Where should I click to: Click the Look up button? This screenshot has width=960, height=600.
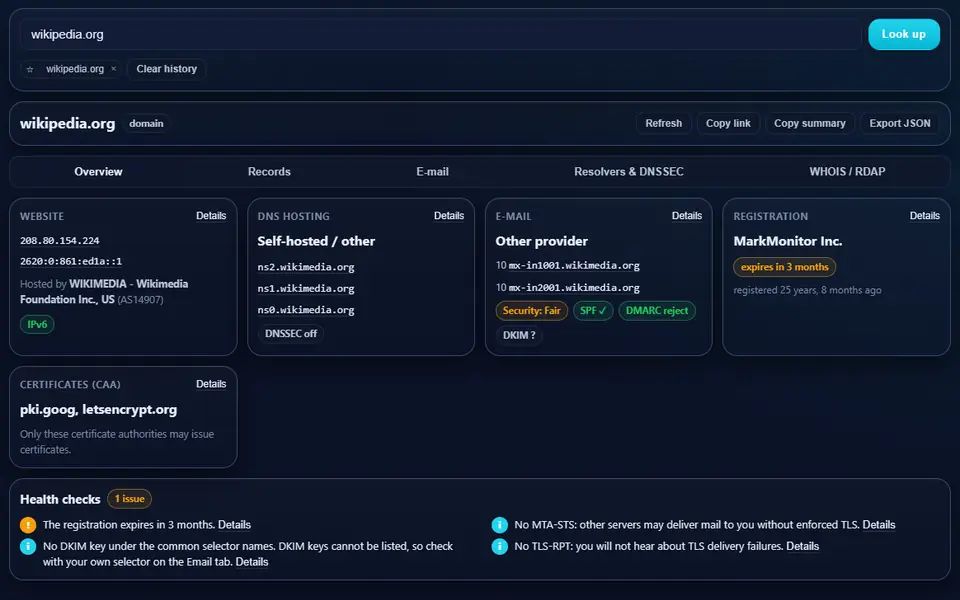[904, 34]
